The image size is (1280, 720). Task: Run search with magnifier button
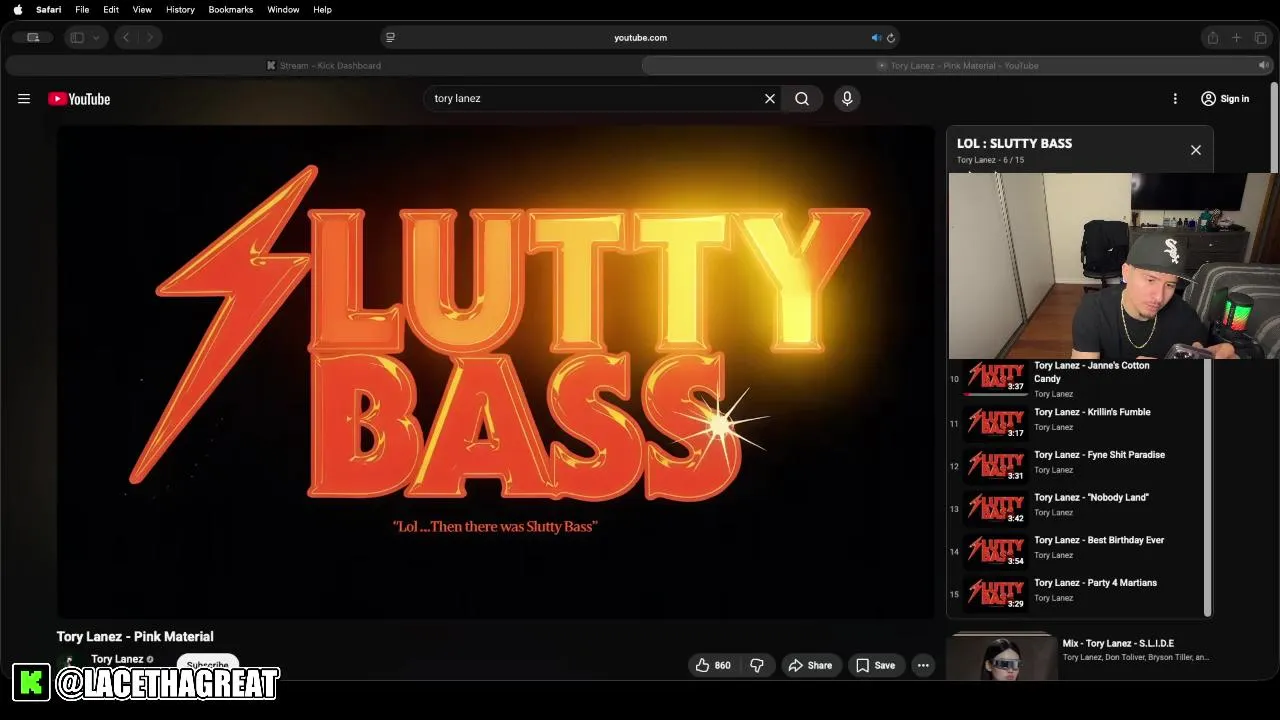pos(802,98)
